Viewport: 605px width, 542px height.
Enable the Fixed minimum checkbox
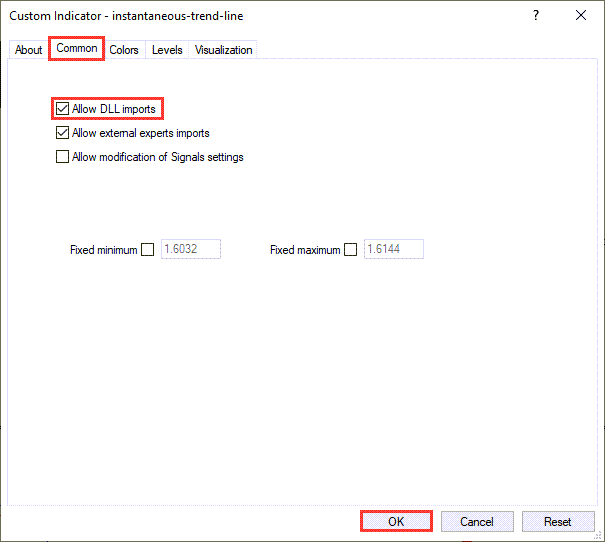147,250
